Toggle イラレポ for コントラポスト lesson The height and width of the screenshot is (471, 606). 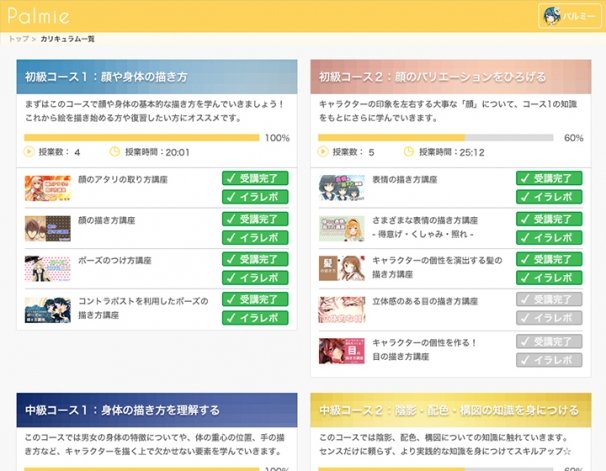pyautogui.click(x=255, y=318)
